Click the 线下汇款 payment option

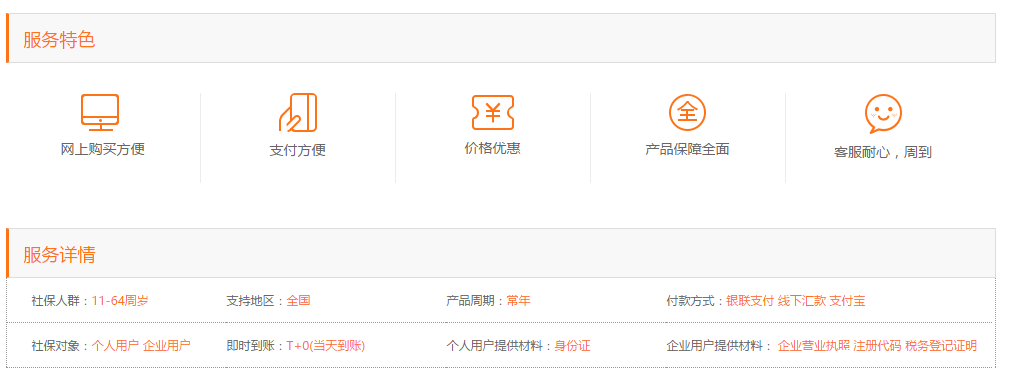[x=801, y=300]
